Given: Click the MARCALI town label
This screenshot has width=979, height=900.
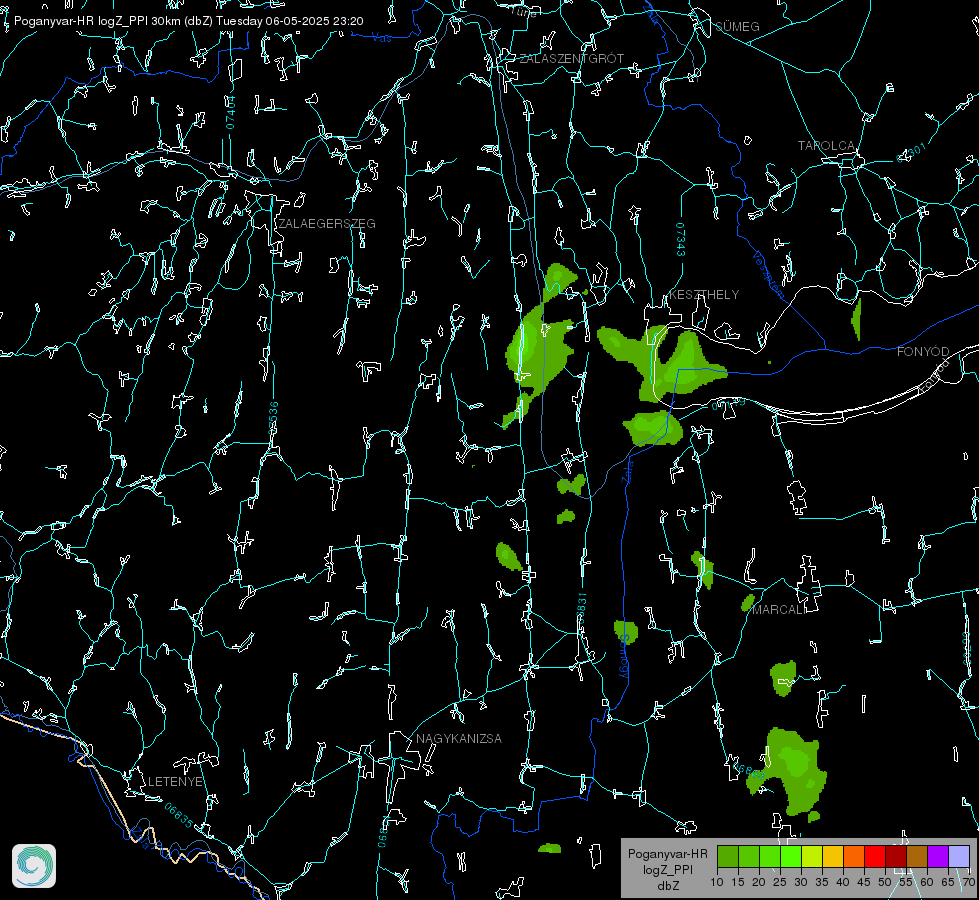Looking at the screenshot, I should tap(780, 610).
